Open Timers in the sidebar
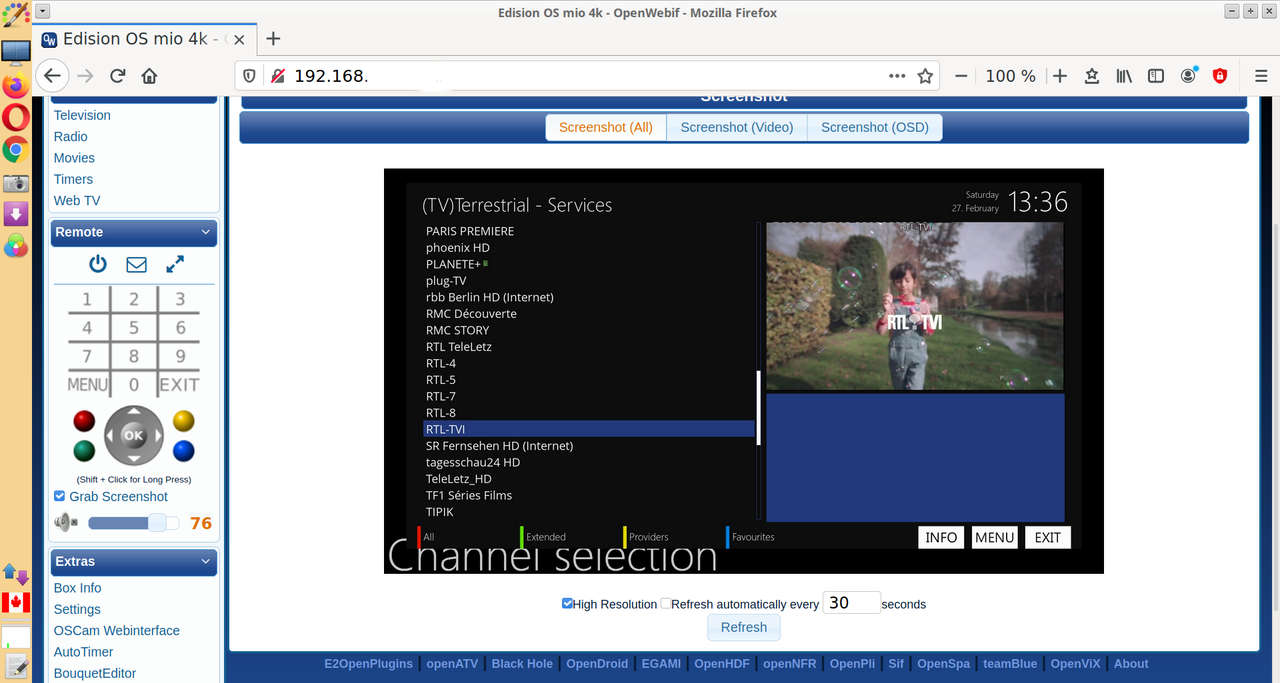Viewport: 1280px width, 683px height. (73, 179)
